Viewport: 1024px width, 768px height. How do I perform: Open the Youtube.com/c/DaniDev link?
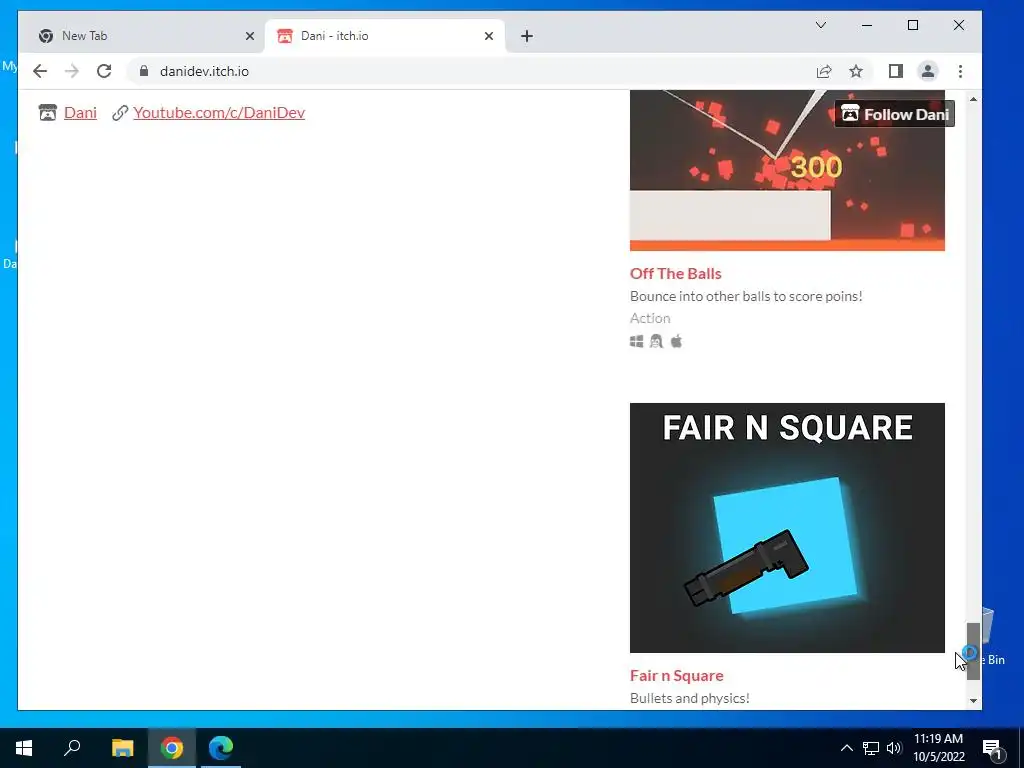219,112
